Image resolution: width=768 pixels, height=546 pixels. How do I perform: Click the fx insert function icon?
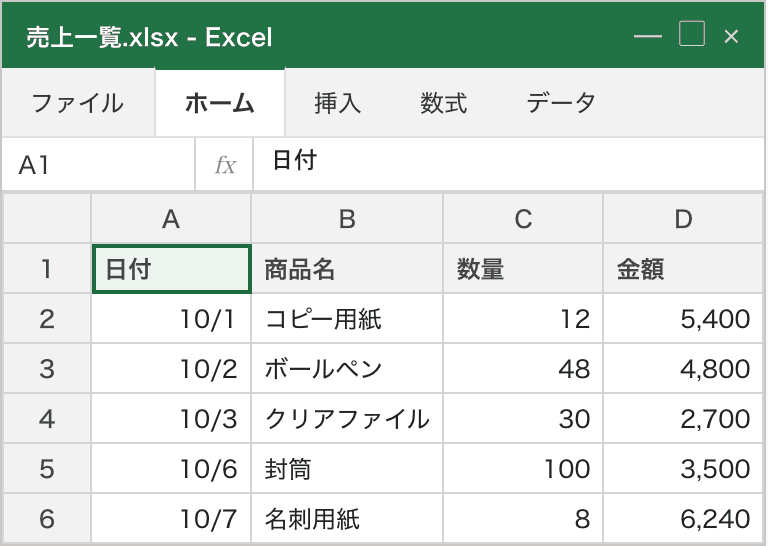tap(225, 165)
